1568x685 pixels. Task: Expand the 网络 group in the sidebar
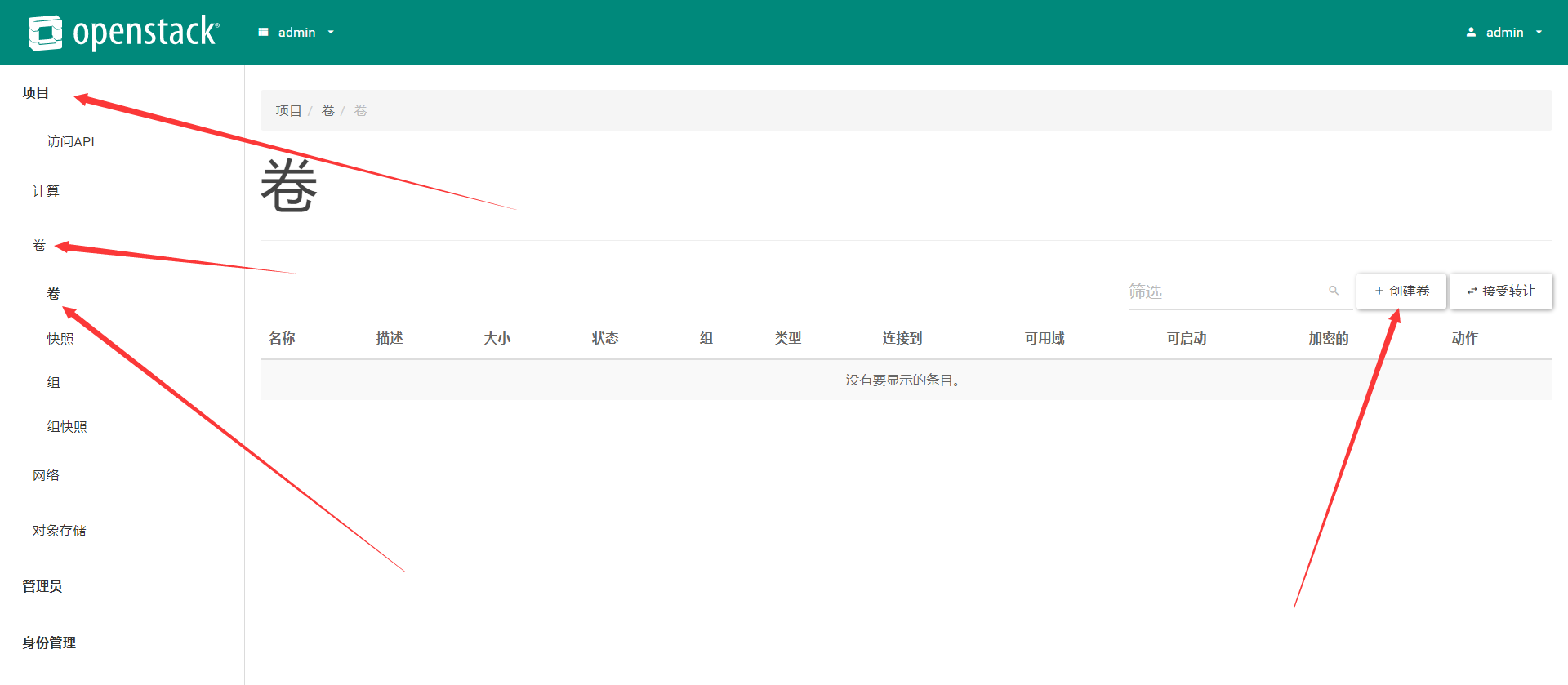pyautogui.click(x=46, y=475)
